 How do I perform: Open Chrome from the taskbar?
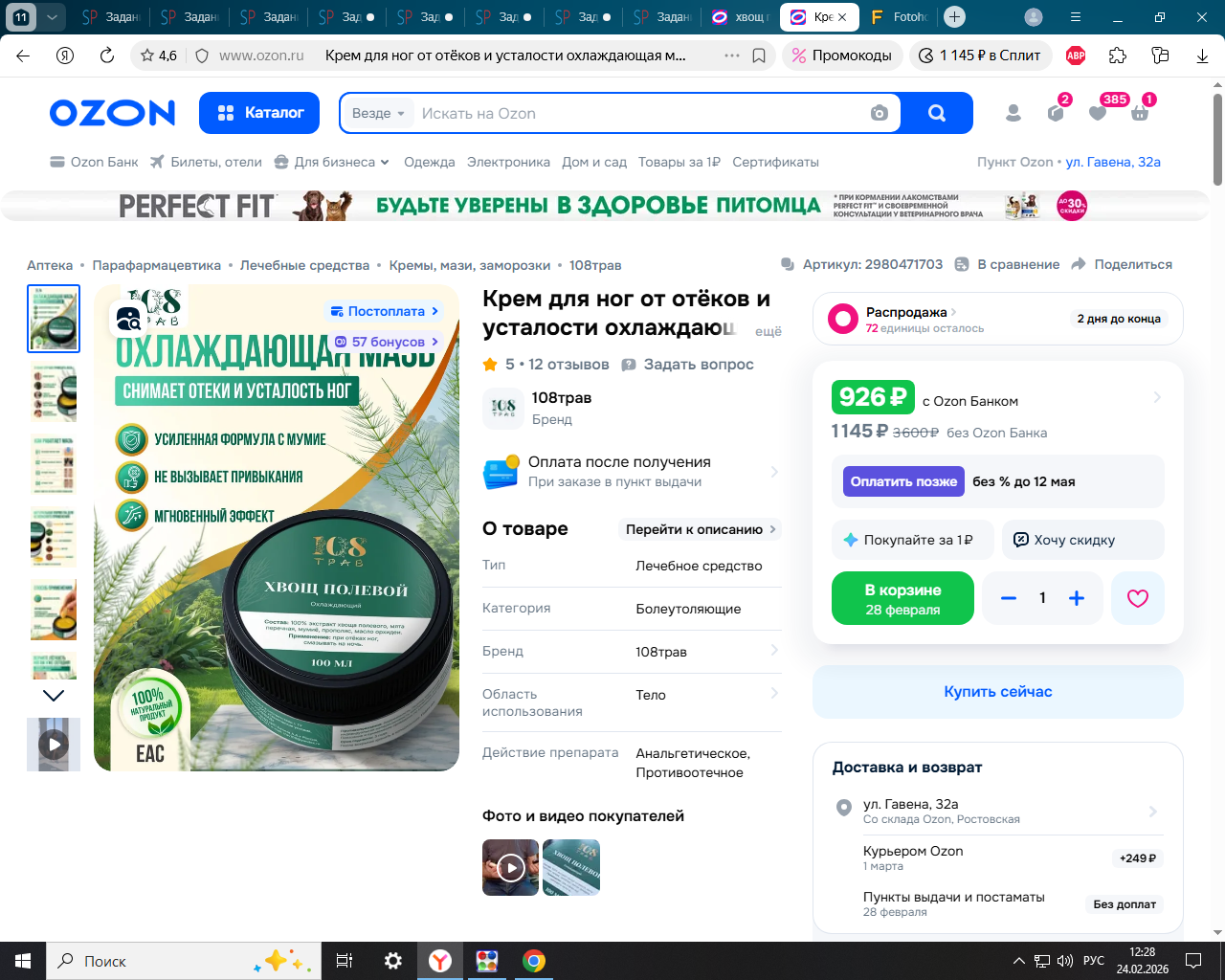[534, 961]
